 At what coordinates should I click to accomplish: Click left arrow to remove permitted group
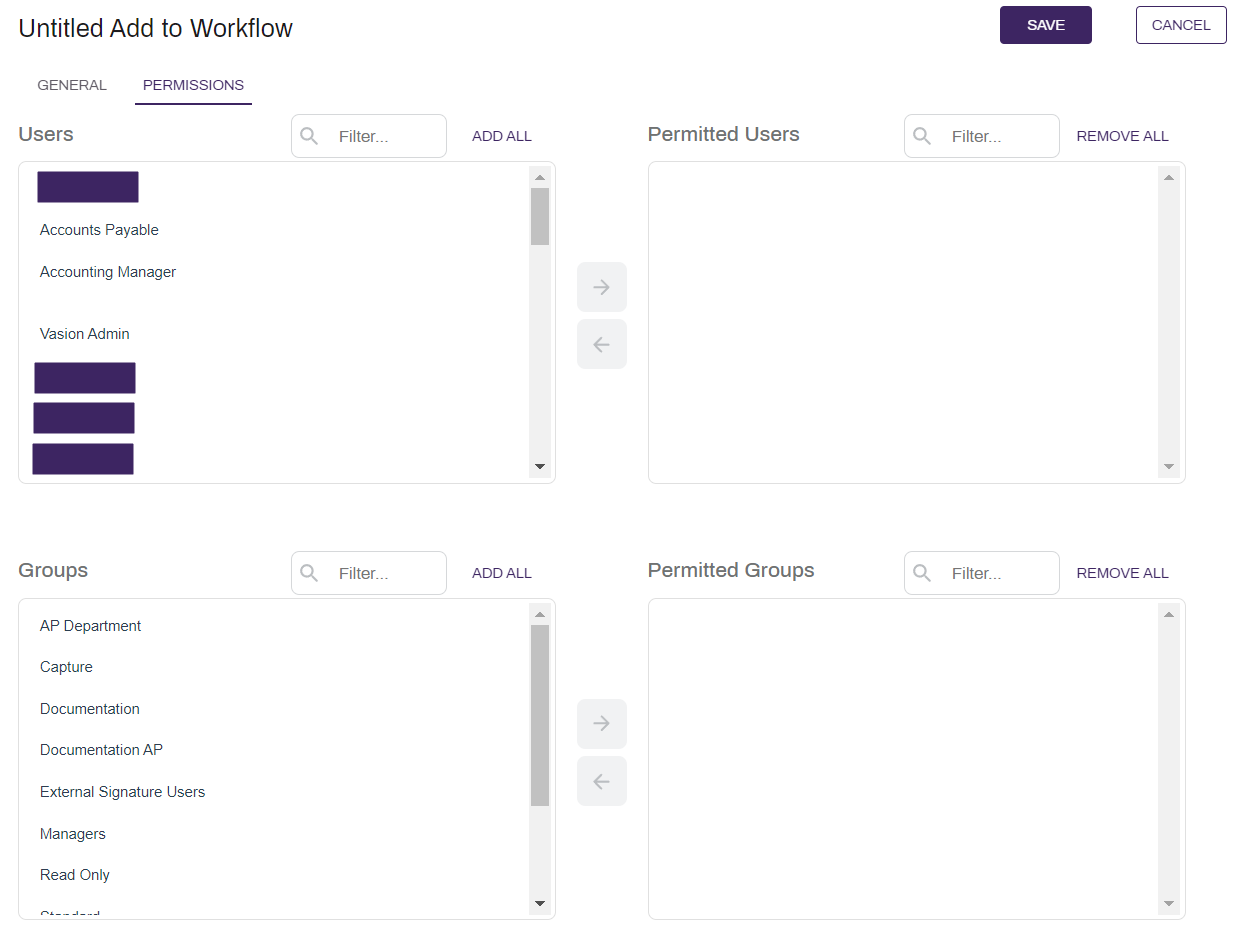pyautogui.click(x=602, y=781)
